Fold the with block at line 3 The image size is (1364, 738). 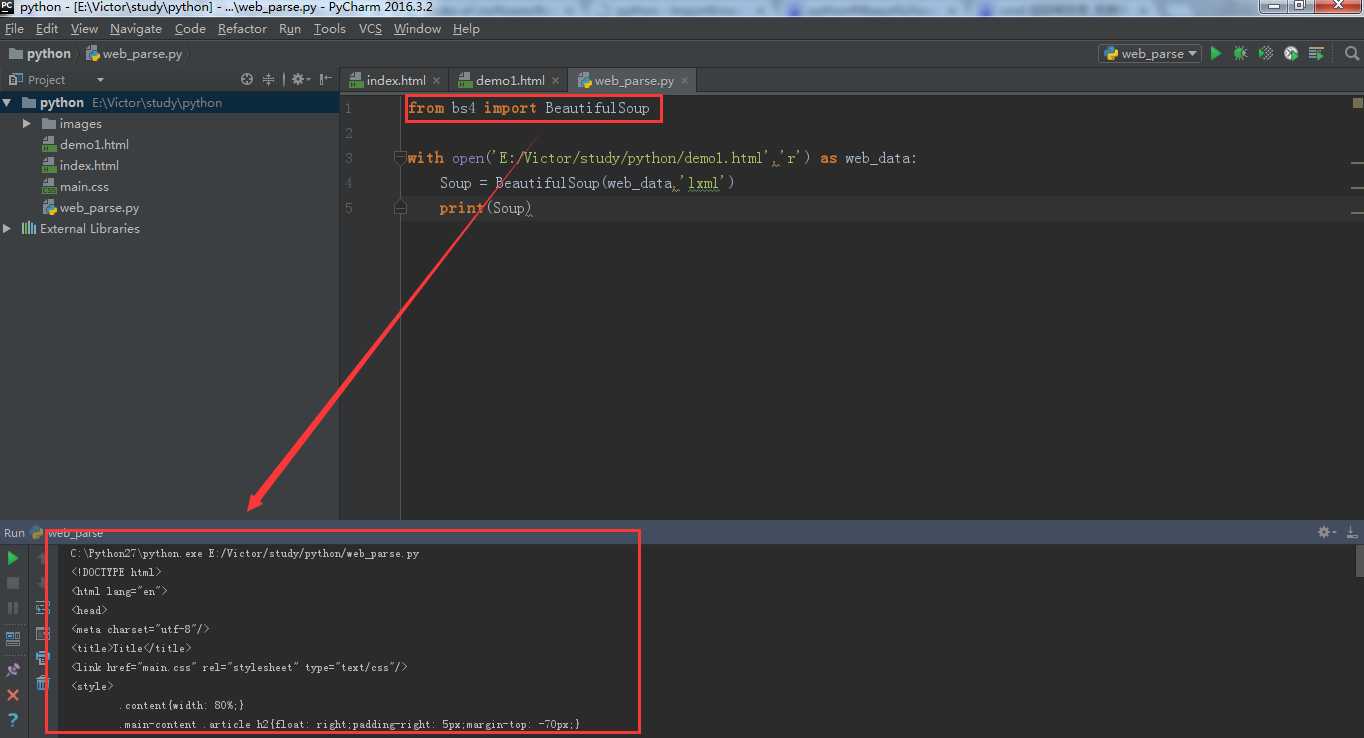pyautogui.click(x=400, y=158)
